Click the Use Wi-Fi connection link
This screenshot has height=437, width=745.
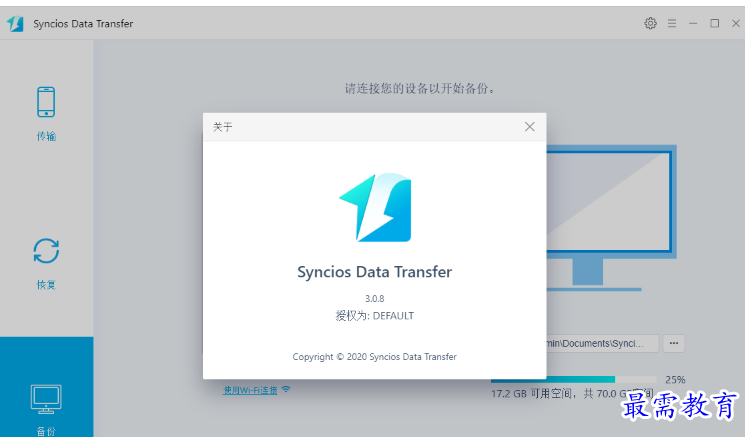250,390
